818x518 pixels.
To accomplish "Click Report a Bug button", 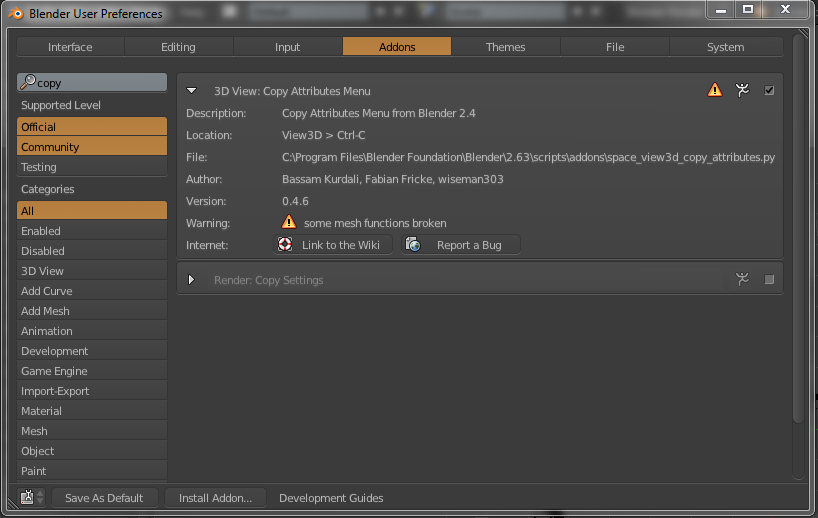I will (x=461, y=245).
